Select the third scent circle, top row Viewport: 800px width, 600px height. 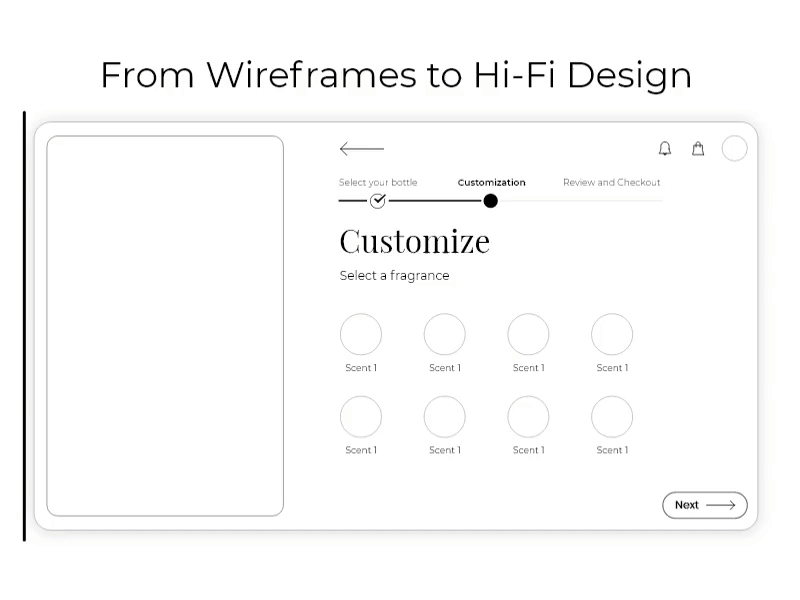[527, 334]
